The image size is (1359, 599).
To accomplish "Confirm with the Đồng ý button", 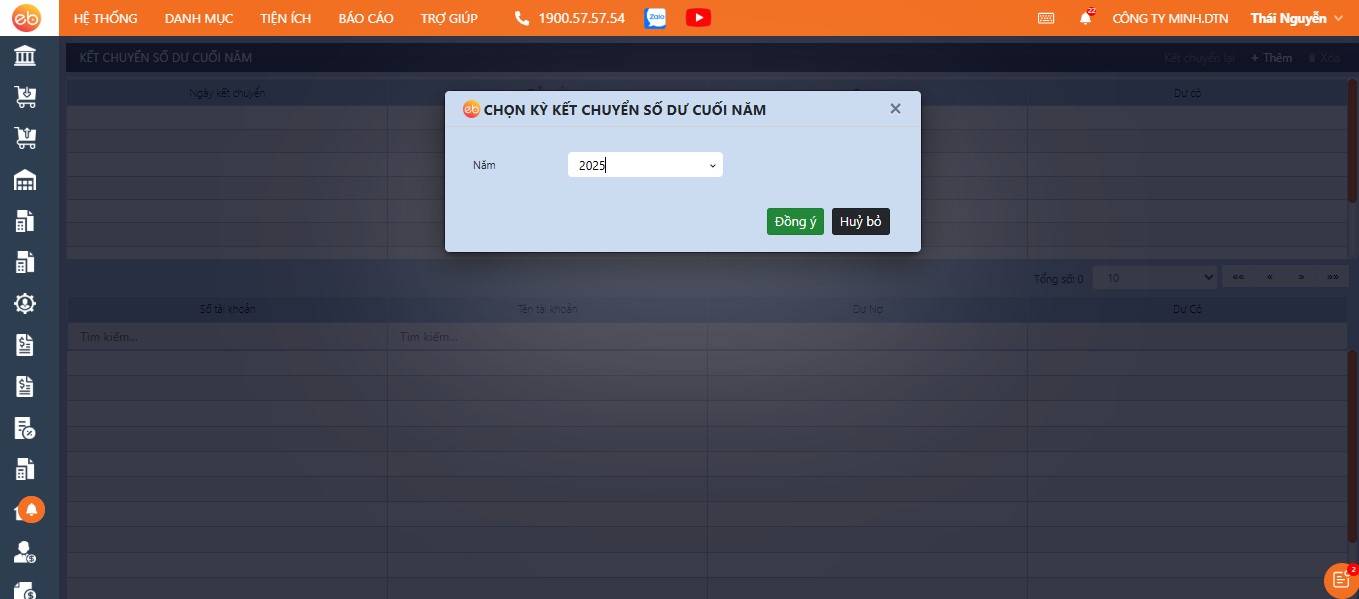I will pyautogui.click(x=795, y=222).
